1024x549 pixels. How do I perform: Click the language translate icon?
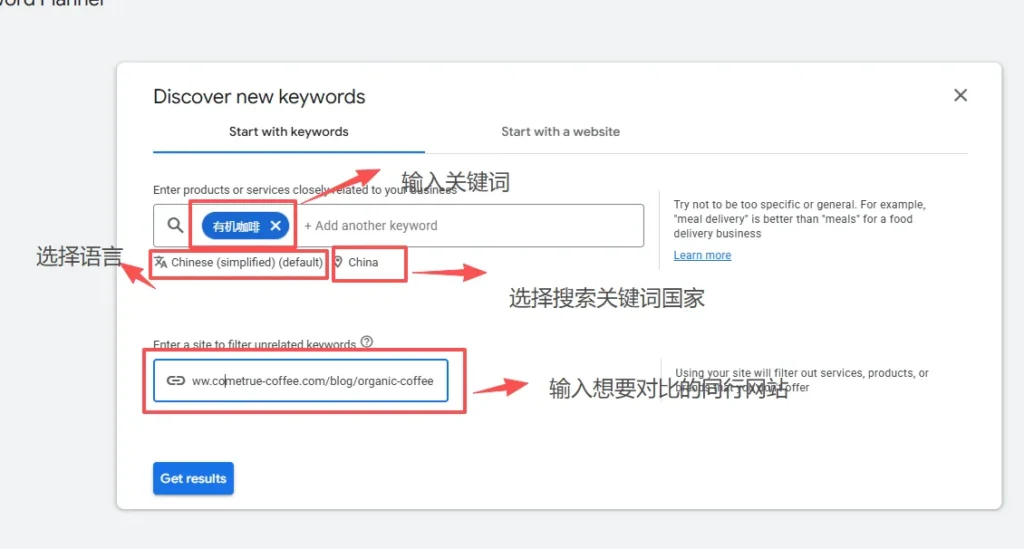pos(161,262)
